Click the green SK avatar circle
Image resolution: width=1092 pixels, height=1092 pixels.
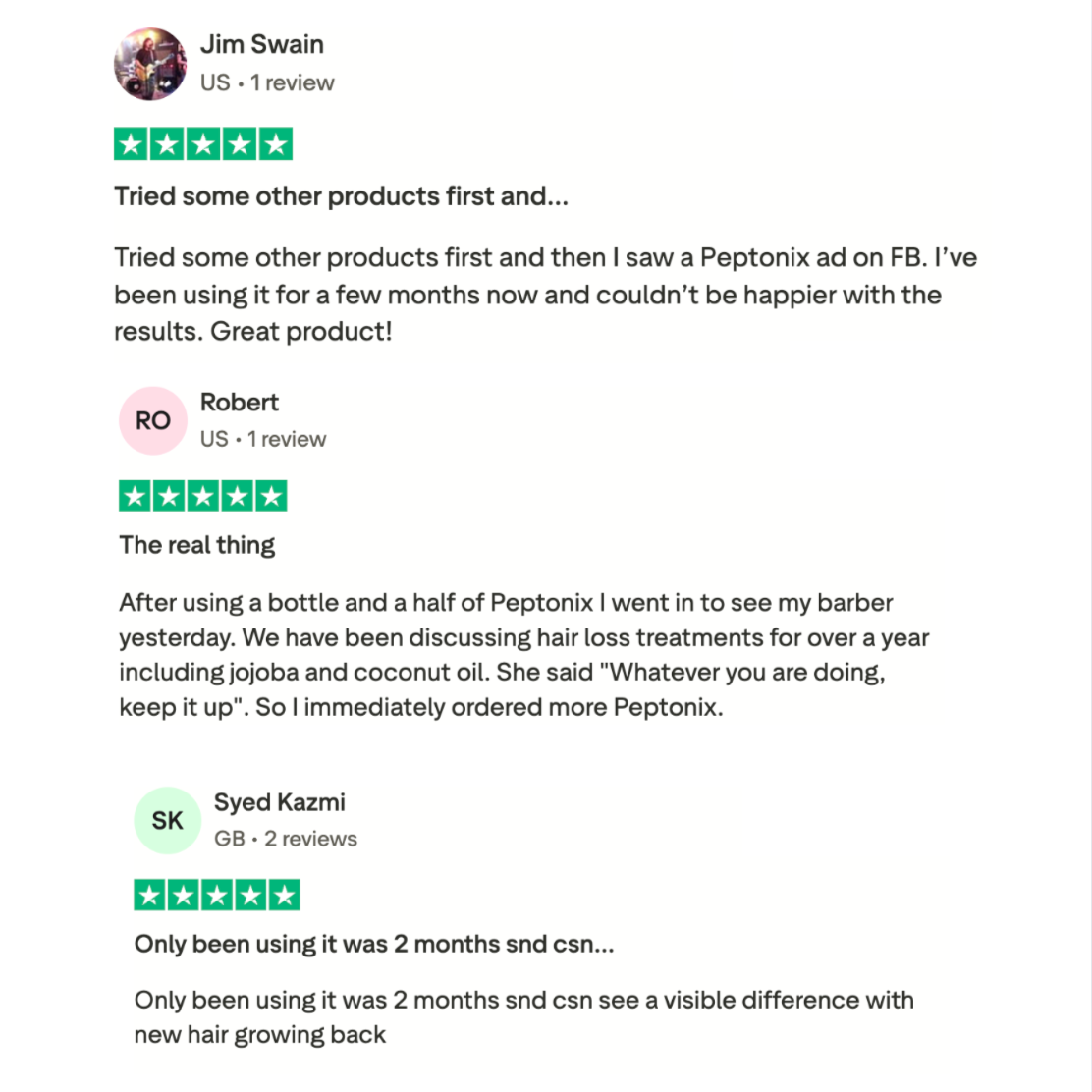[x=167, y=820]
